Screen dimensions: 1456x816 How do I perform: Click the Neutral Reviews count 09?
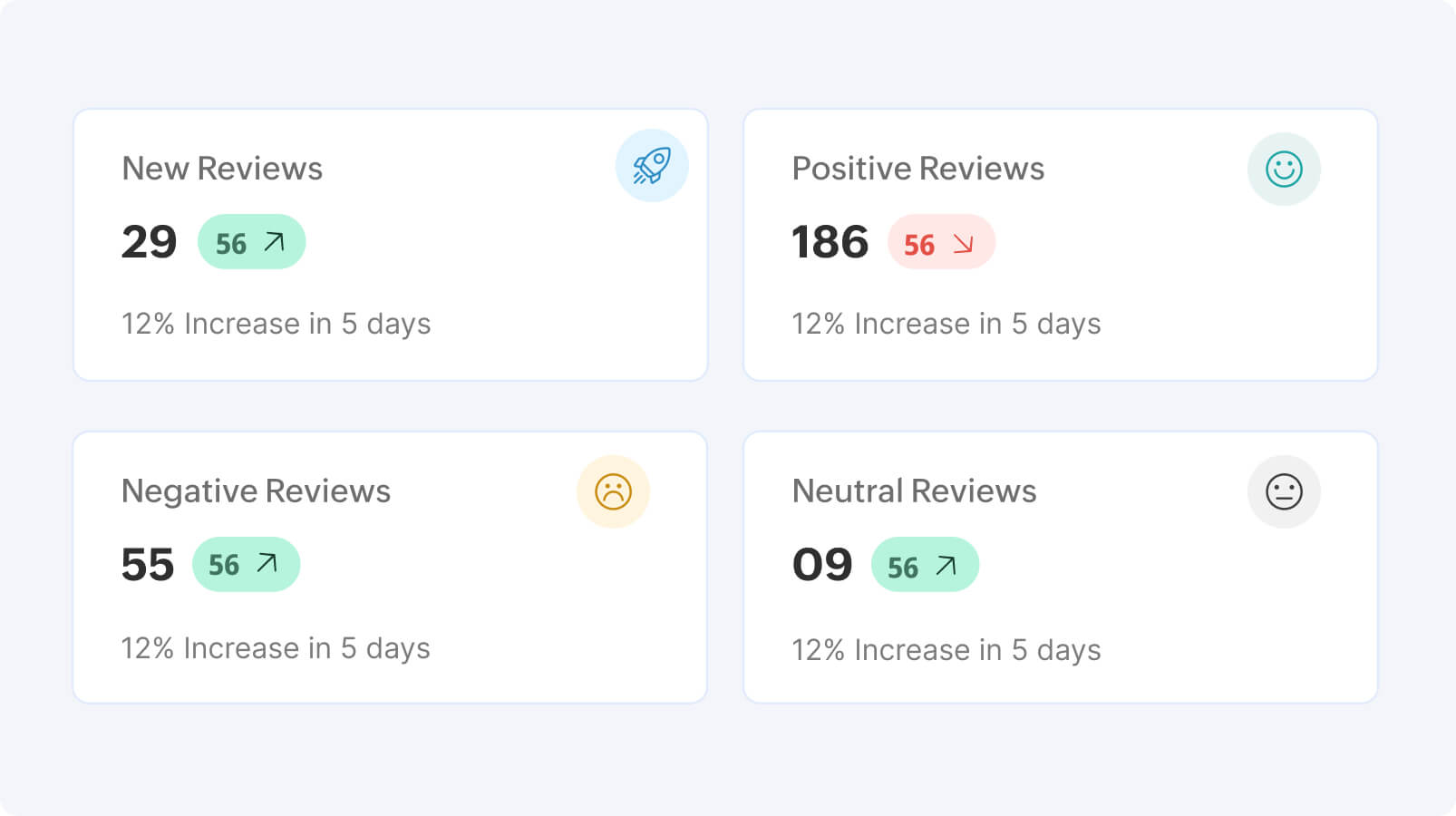[822, 565]
